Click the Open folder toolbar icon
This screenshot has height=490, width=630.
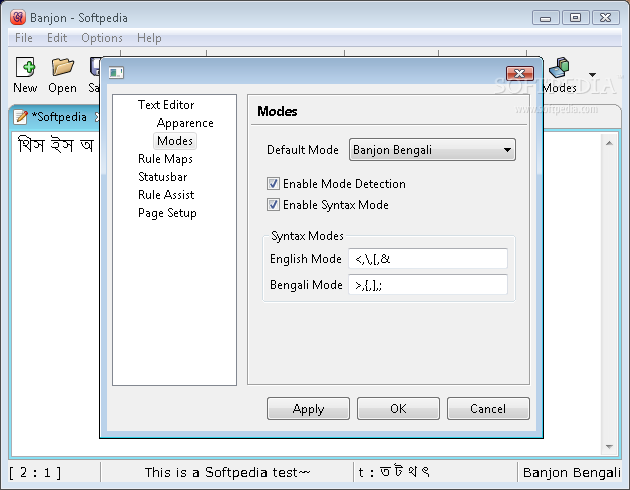click(x=62, y=67)
